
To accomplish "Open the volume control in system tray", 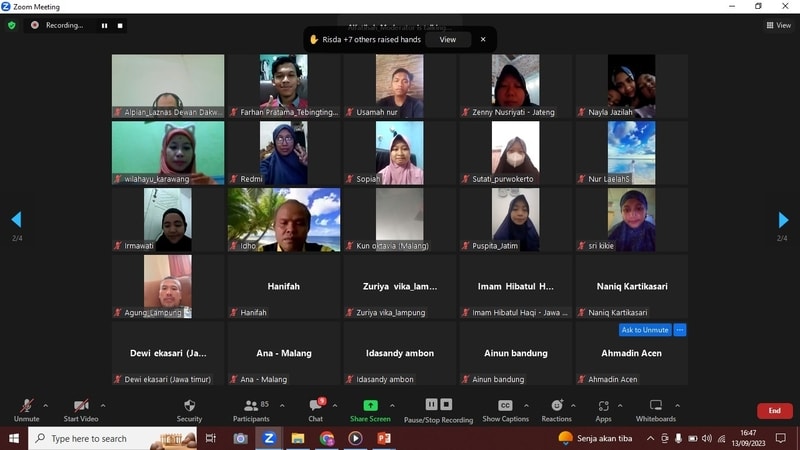I will tap(707, 438).
